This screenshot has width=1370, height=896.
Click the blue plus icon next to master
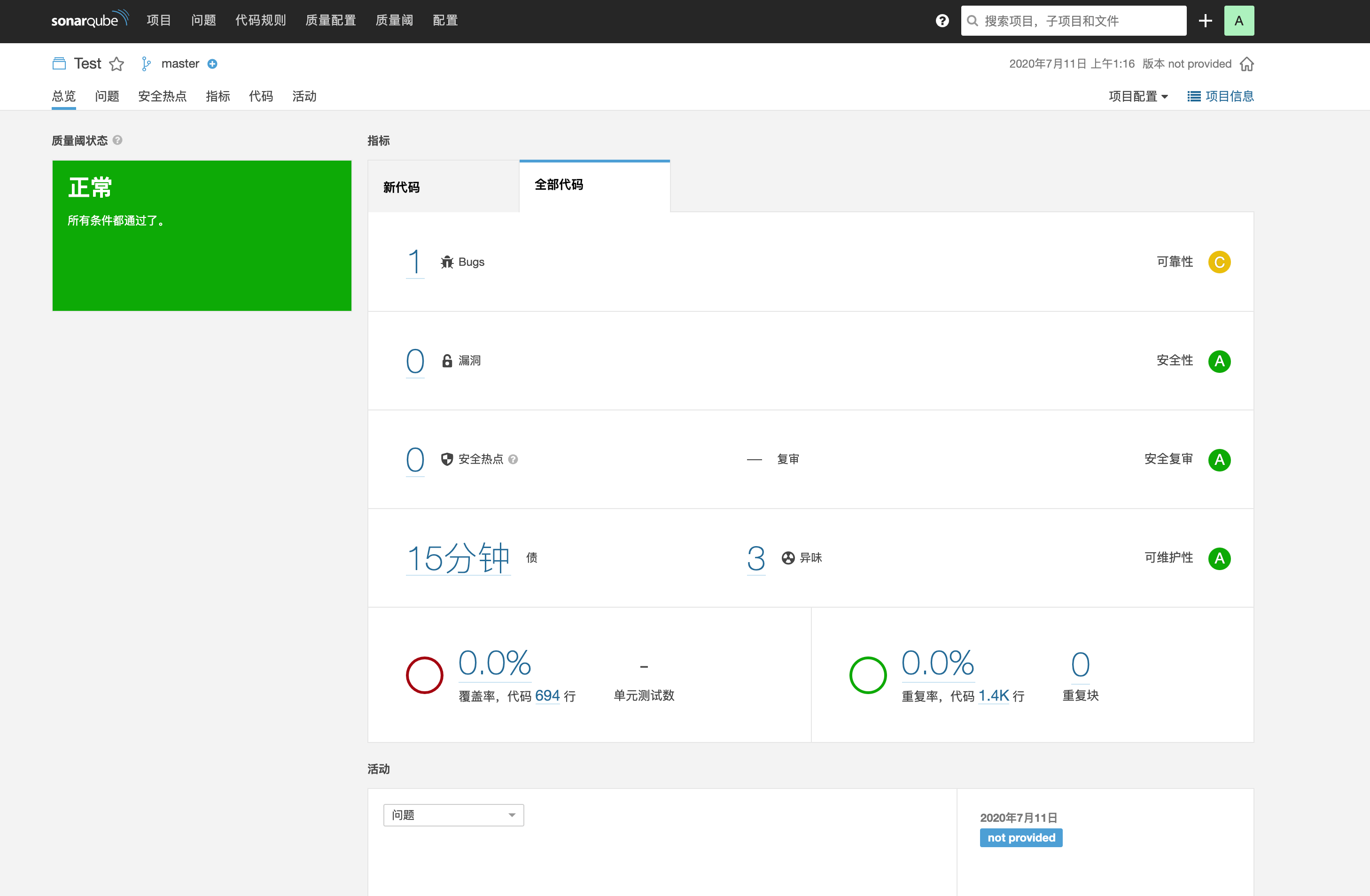tap(212, 64)
